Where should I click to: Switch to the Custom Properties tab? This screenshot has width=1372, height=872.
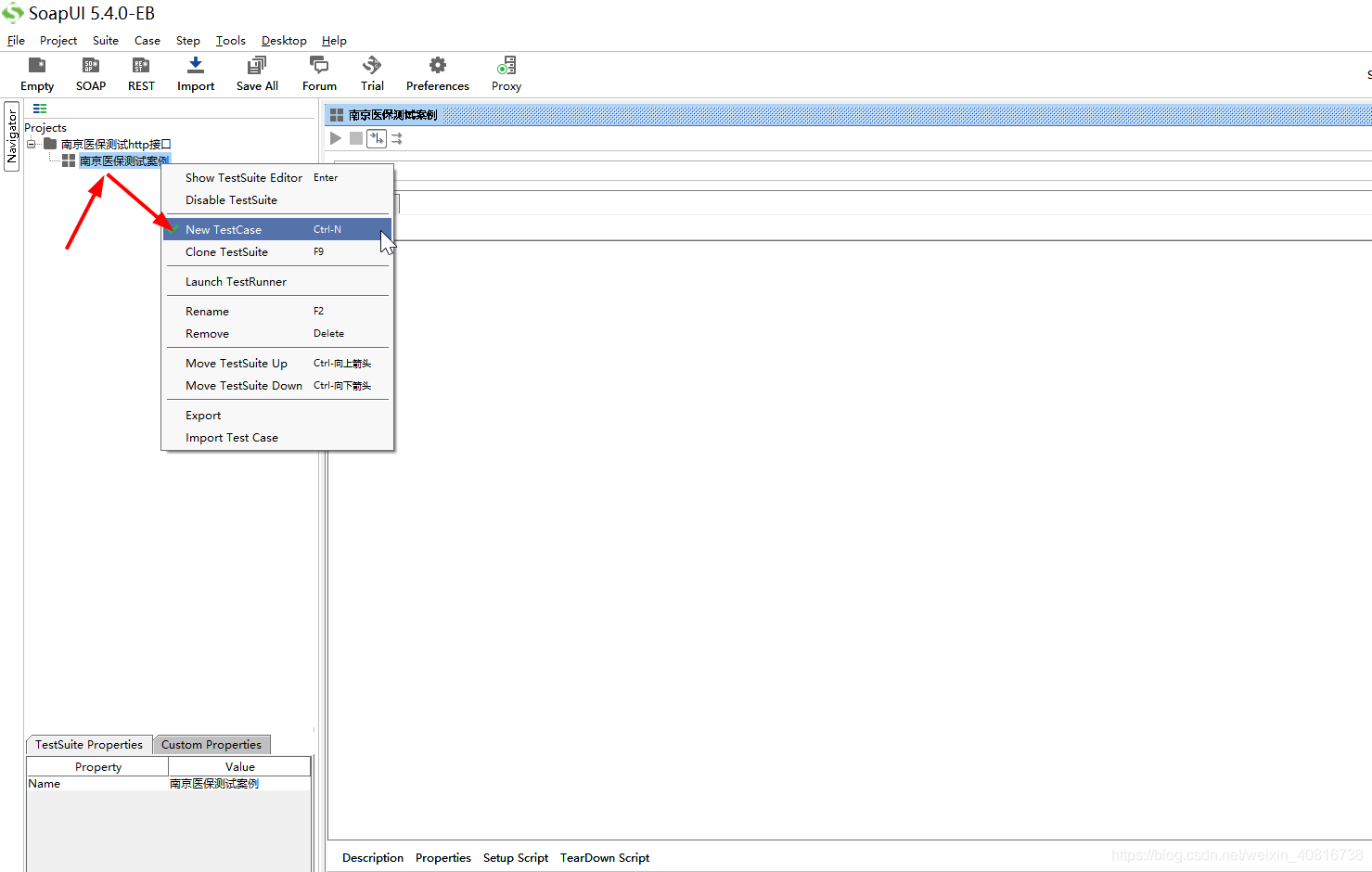[x=212, y=744]
